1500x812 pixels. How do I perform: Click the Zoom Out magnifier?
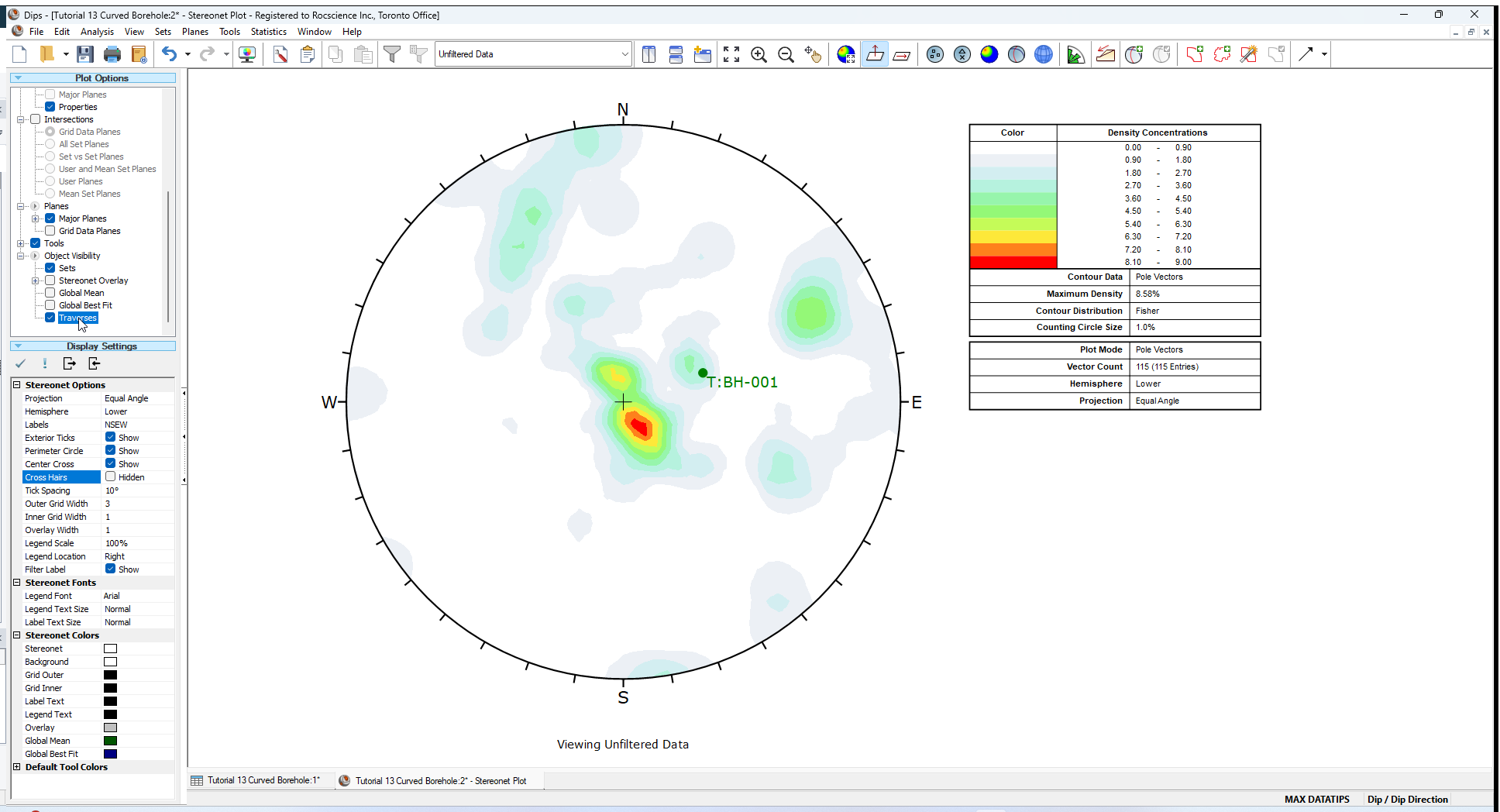pos(786,54)
